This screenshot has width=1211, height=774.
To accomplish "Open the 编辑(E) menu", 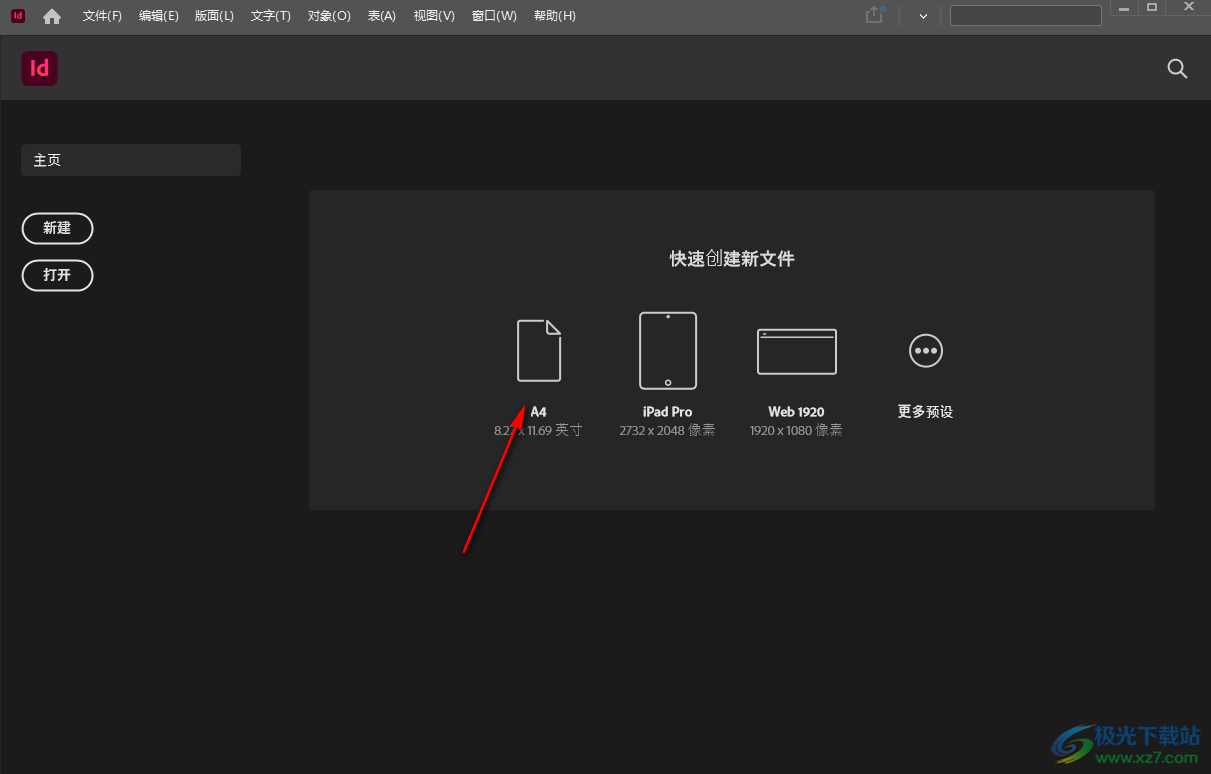I will tap(159, 16).
